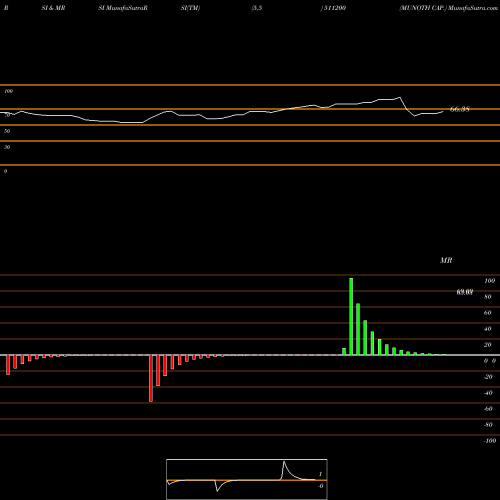The image size is (500, 500).
Task: Click the tallest green MR bar
Action: (x=351, y=317)
